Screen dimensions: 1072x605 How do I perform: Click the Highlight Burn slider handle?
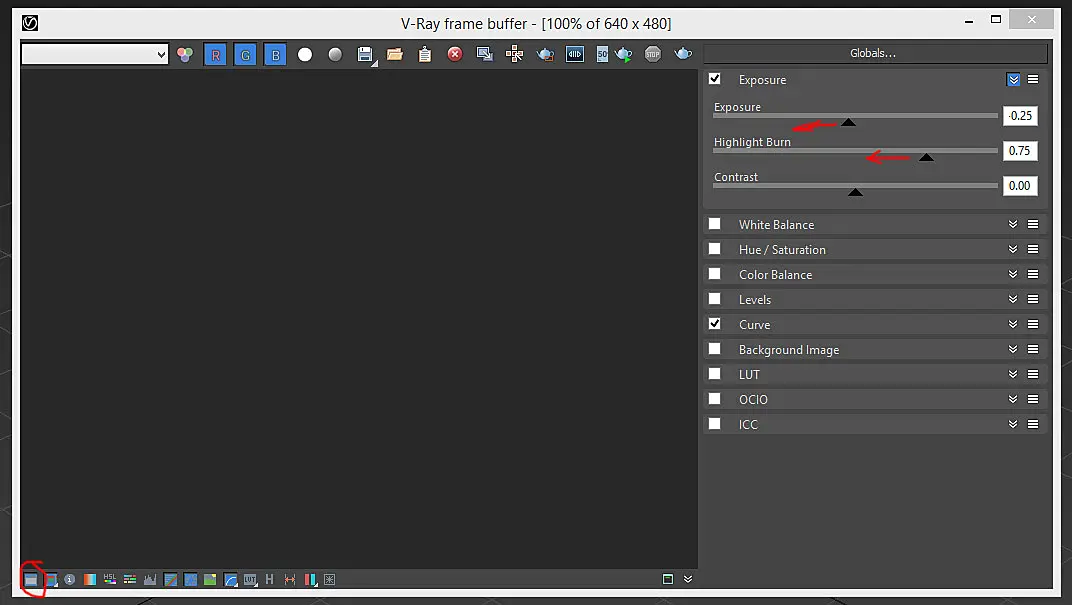point(926,157)
